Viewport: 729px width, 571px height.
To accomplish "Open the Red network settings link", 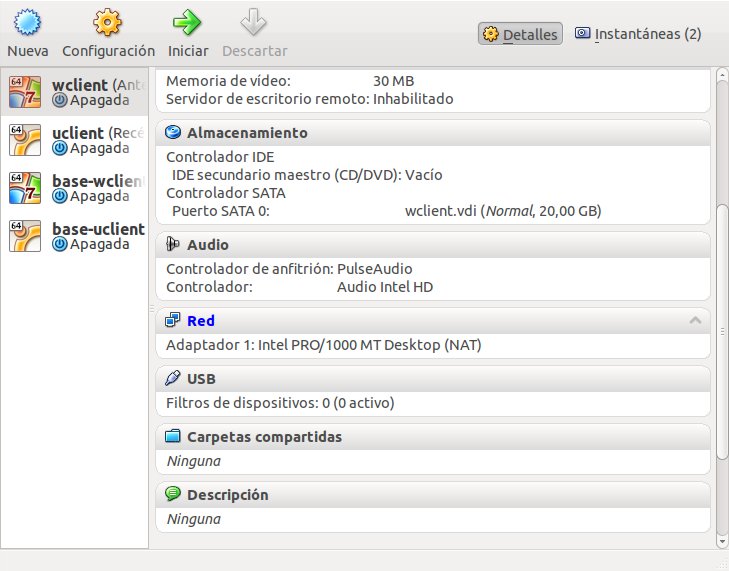I will pos(201,321).
